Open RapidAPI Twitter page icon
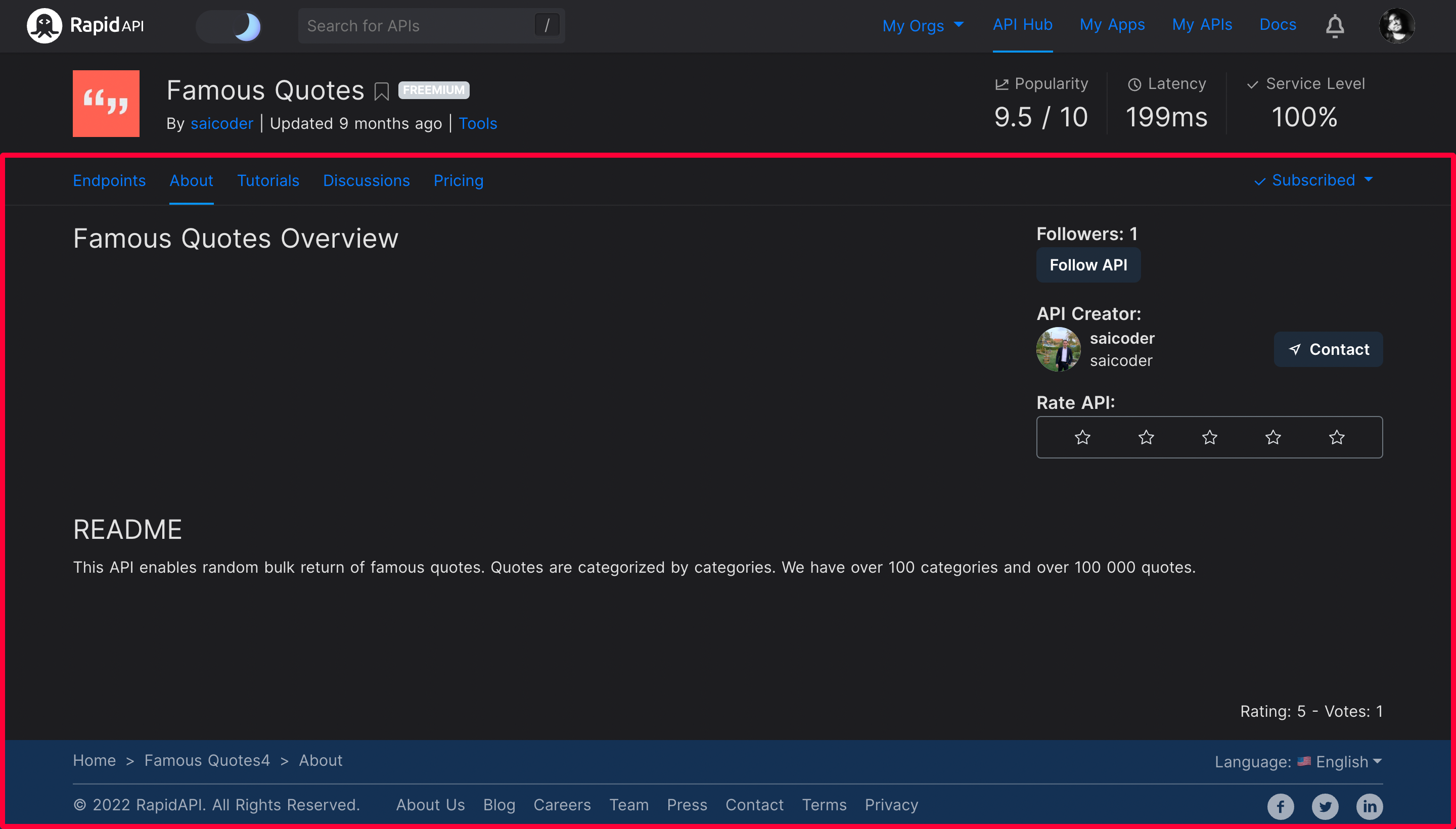This screenshot has width=1456, height=829. coord(1325,806)
